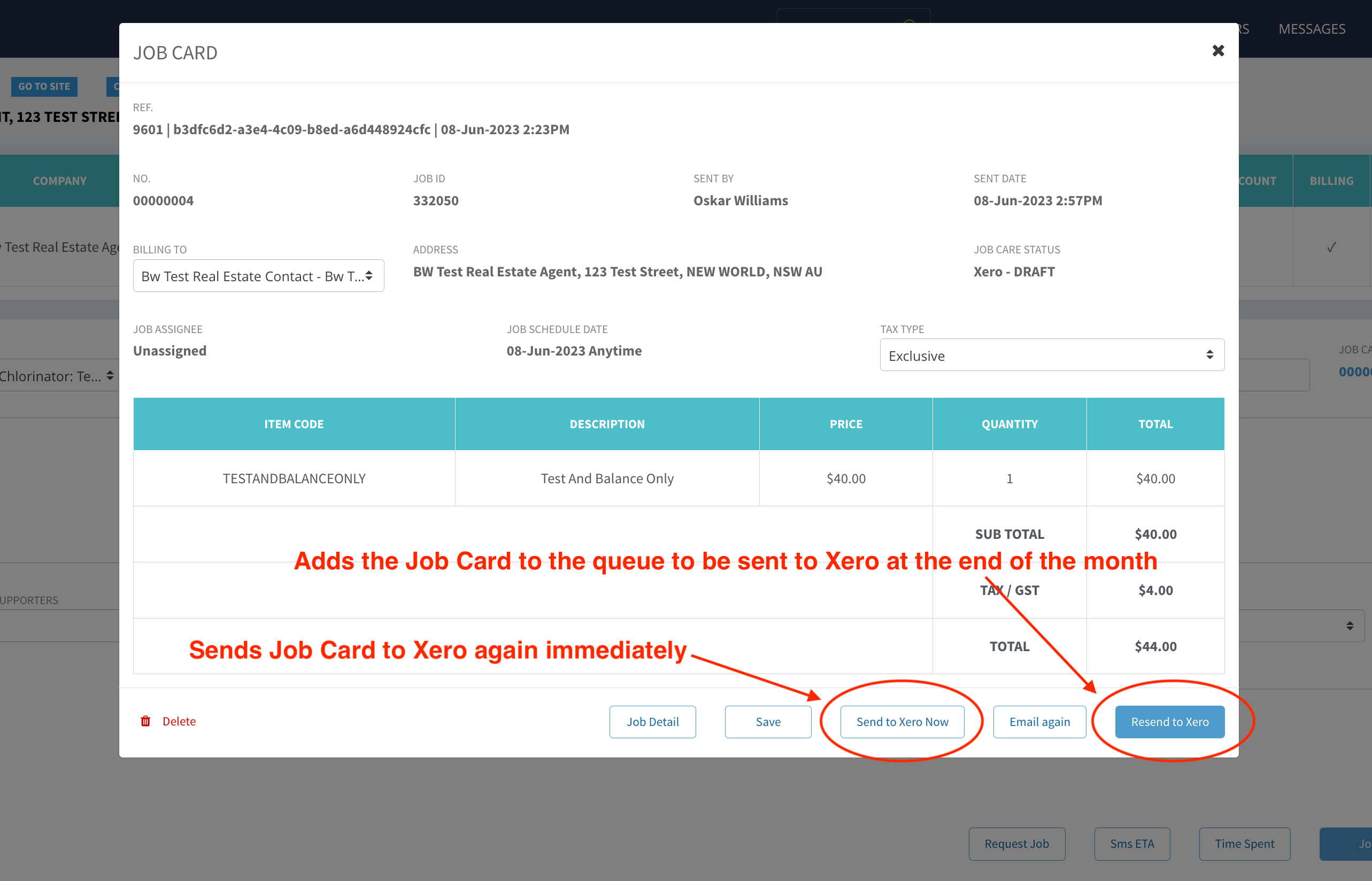This screenshot has width=1372, height=881.
Task: Click the billing checkmark in the table row
Action: coord(1331,247)
